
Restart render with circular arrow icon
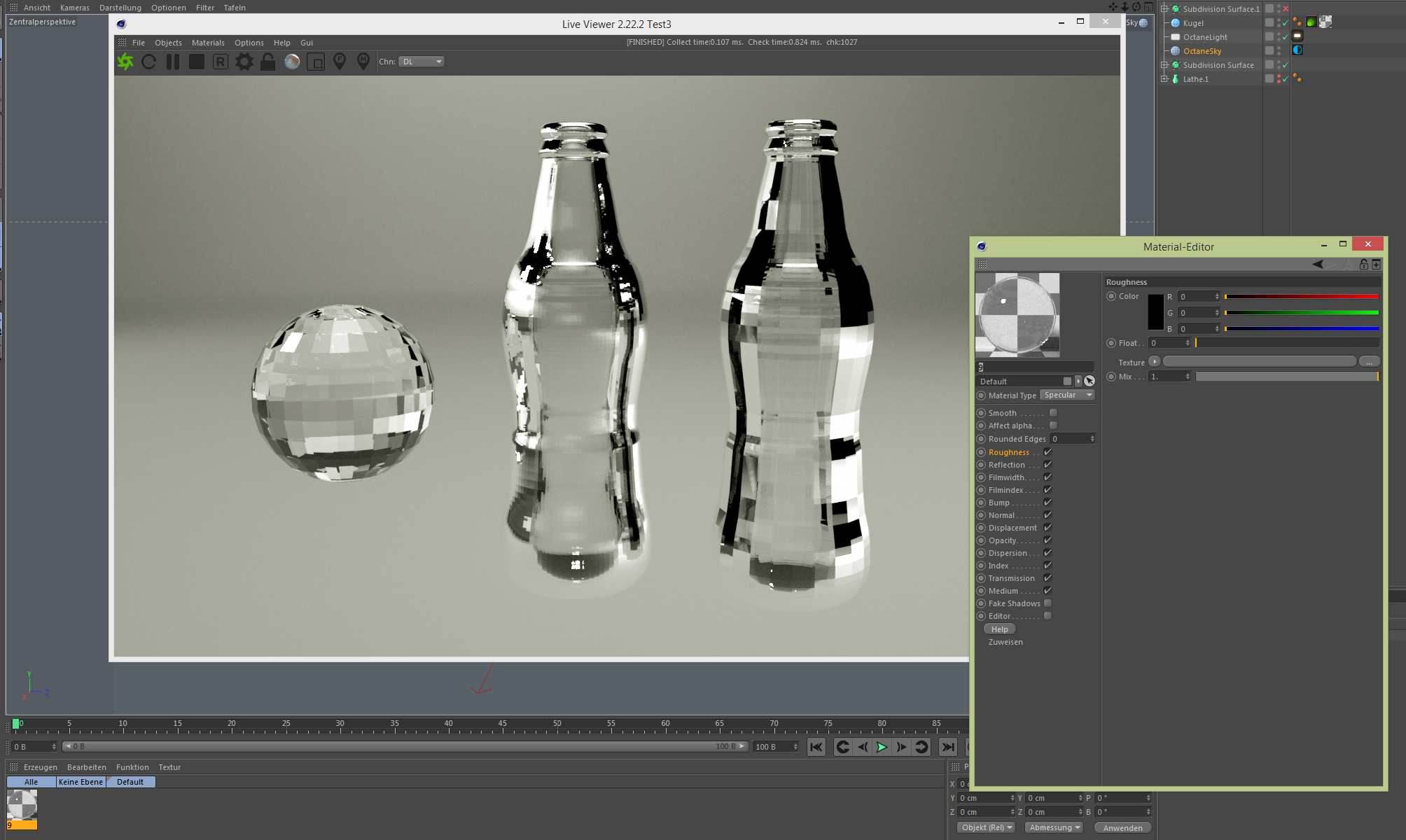click(x=148, y=62)
